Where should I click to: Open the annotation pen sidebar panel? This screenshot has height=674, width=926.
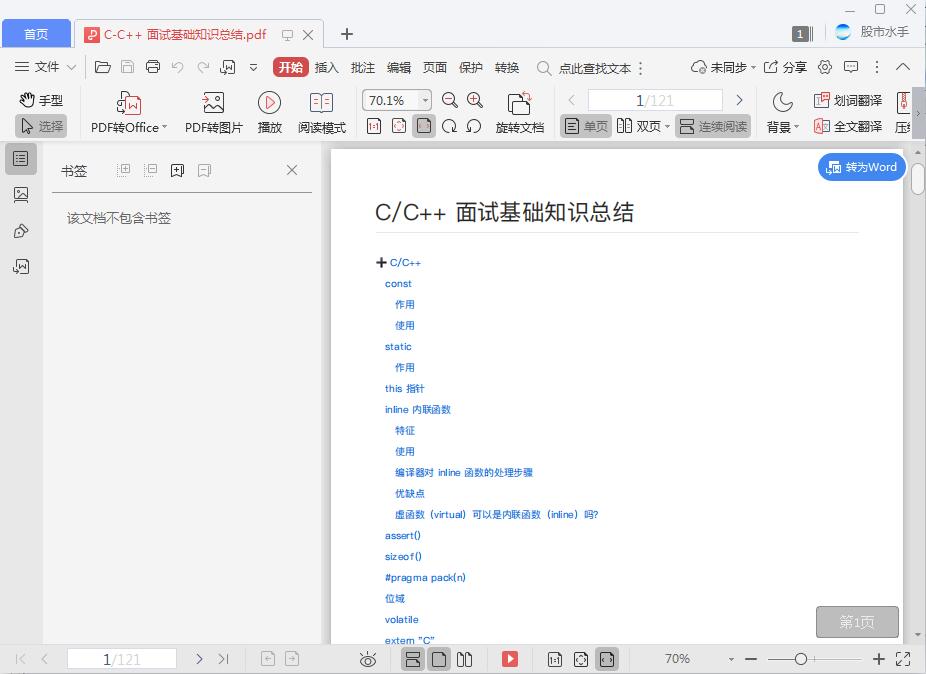[22, 230]
